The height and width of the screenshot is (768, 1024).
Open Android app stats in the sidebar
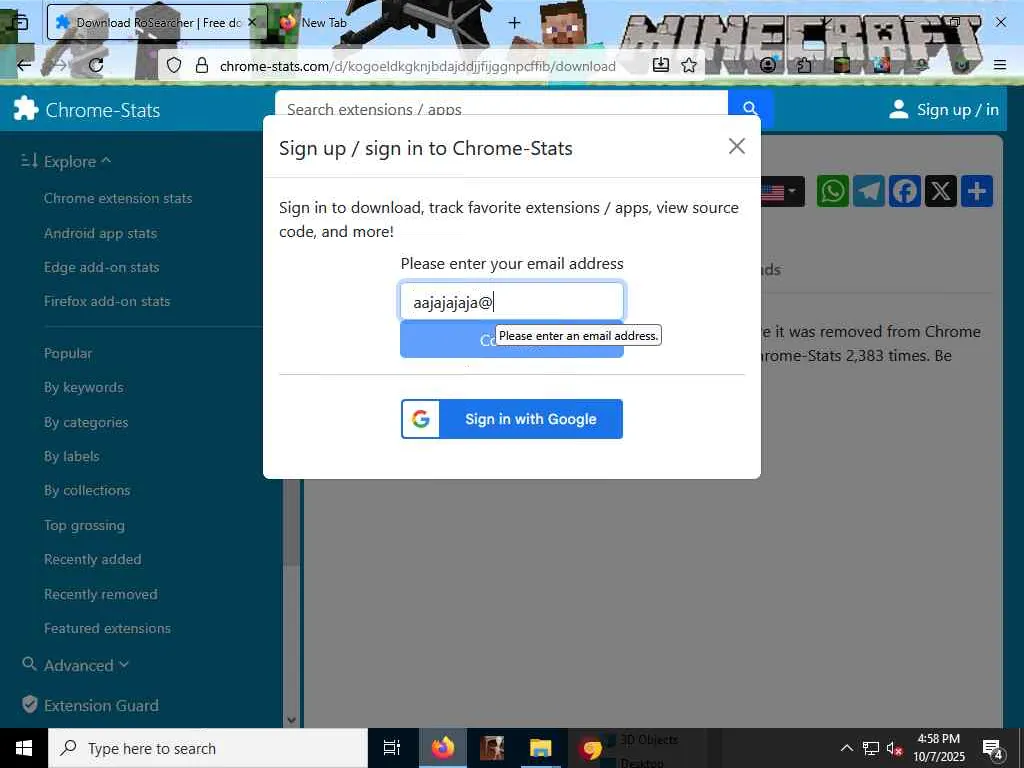pyautogui.click(x=101, y=233)
